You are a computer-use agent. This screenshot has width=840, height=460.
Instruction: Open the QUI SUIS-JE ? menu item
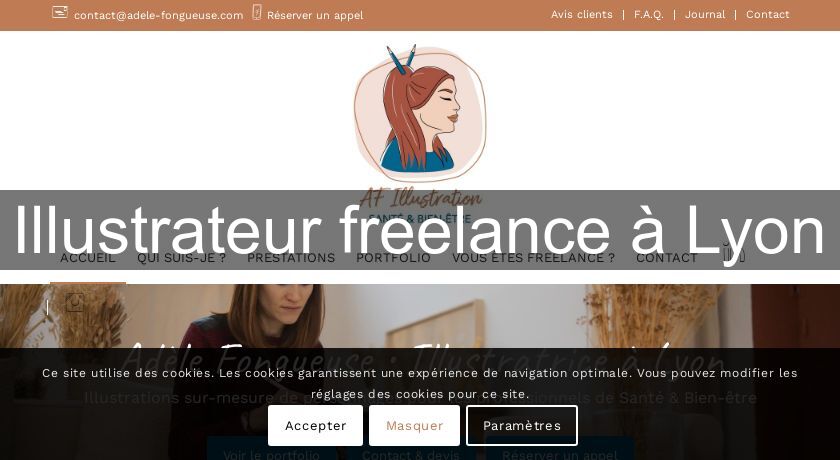[x=181, y=258]
